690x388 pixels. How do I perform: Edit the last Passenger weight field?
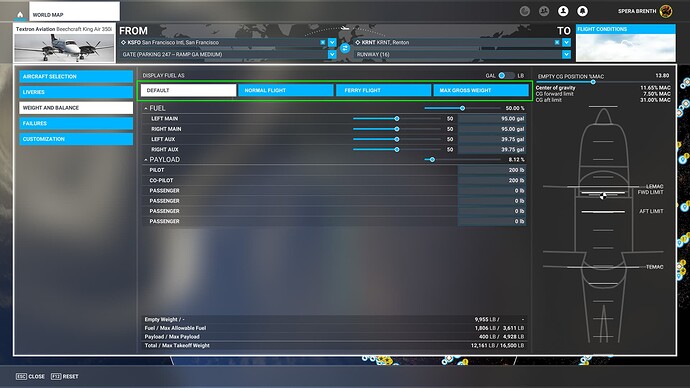tap(492, 221)
